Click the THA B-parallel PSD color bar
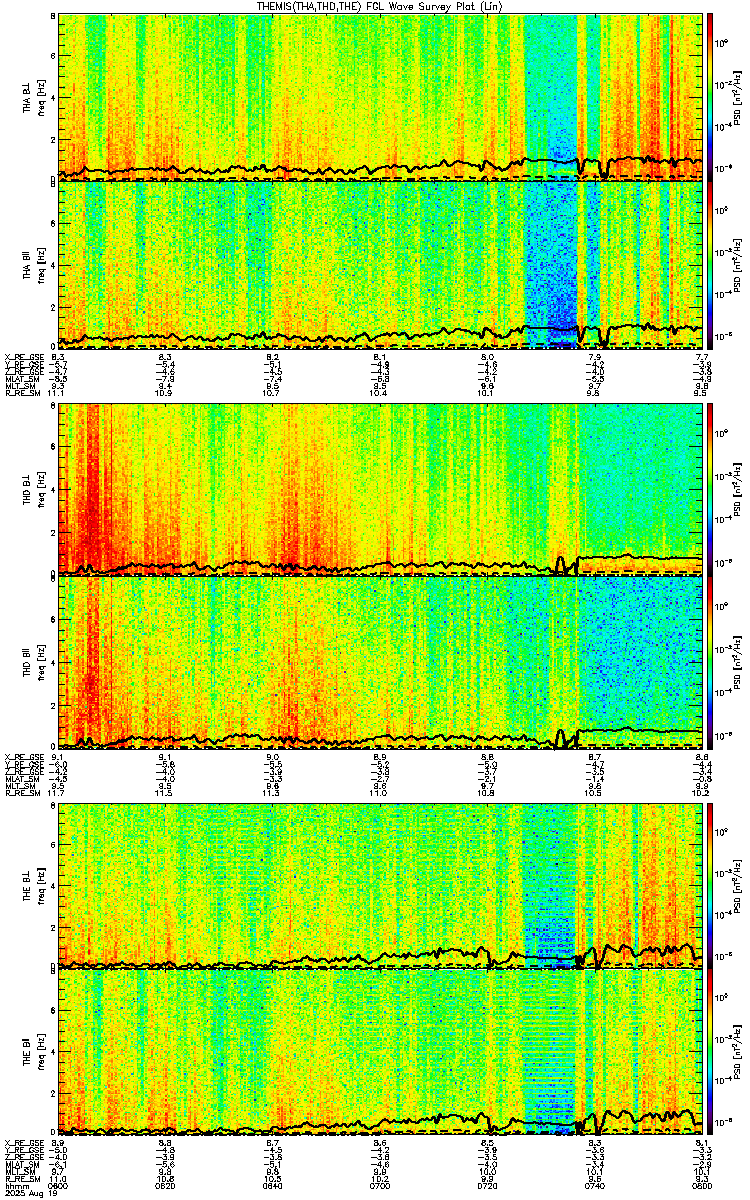The width and height of the screenshot is (750, 1200). 710,264
